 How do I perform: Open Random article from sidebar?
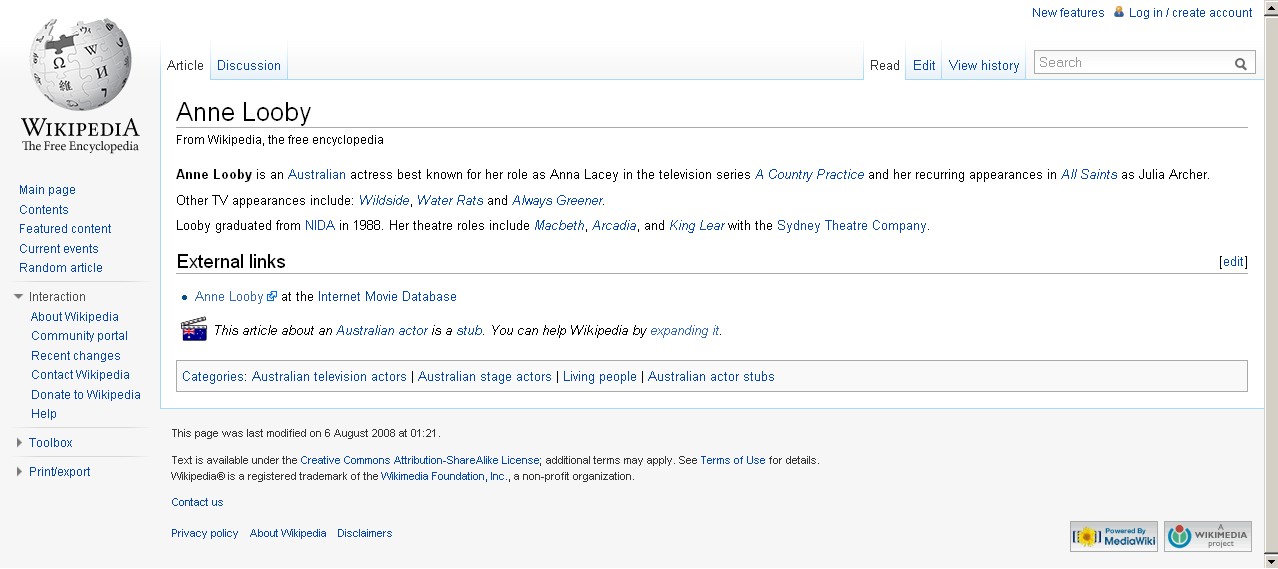pyautogui.click(x=61, y=268)
